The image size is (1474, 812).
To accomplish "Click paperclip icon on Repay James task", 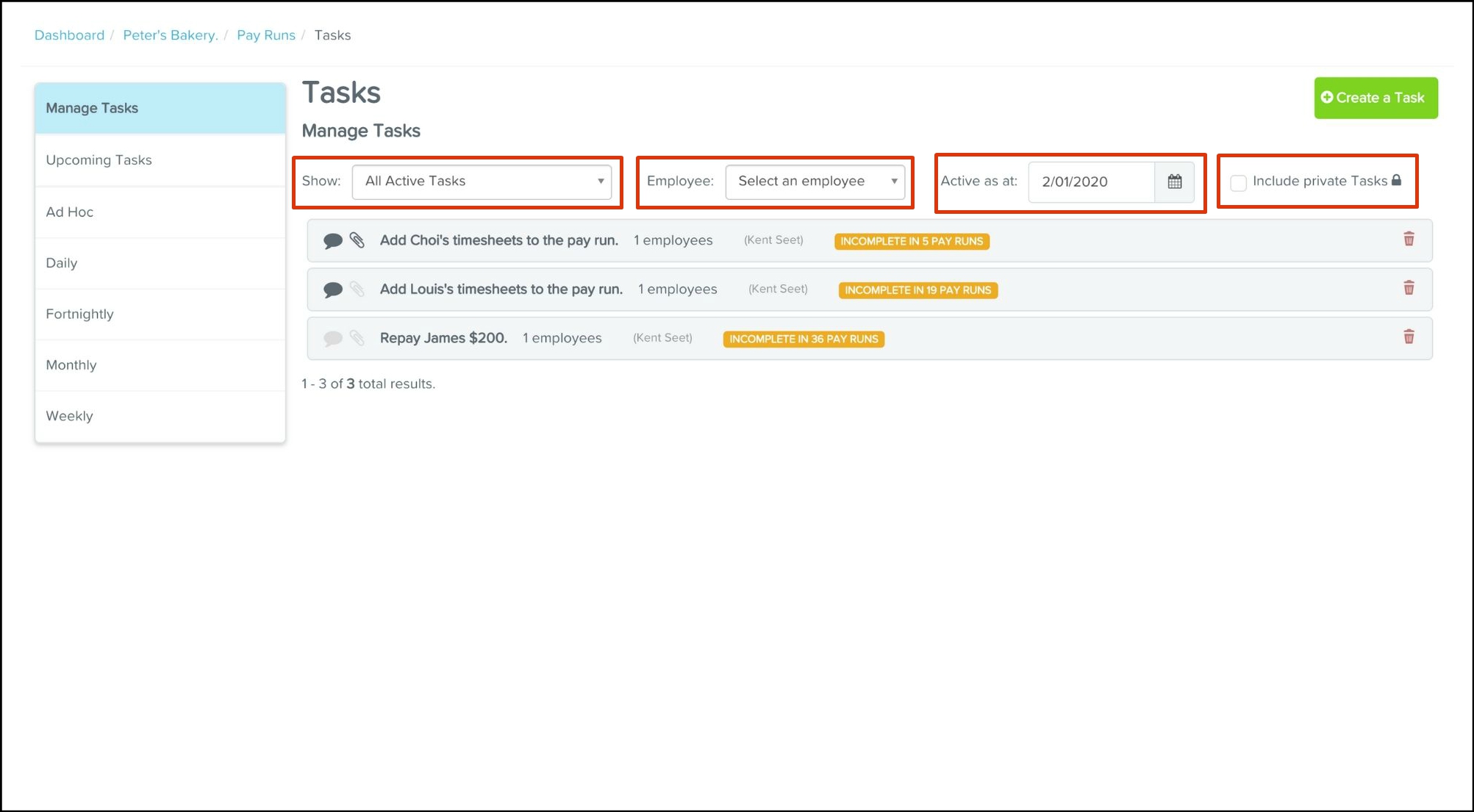I will pos(357,338).
